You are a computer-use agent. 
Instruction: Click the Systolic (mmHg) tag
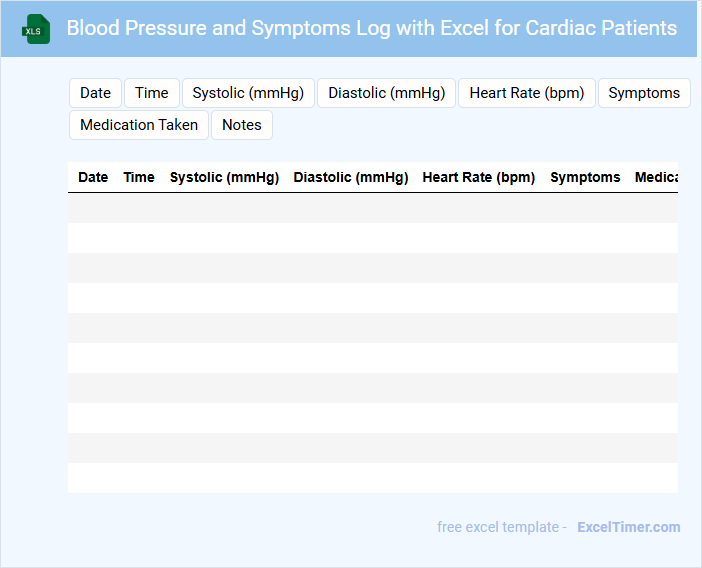(x=248, y=93)
